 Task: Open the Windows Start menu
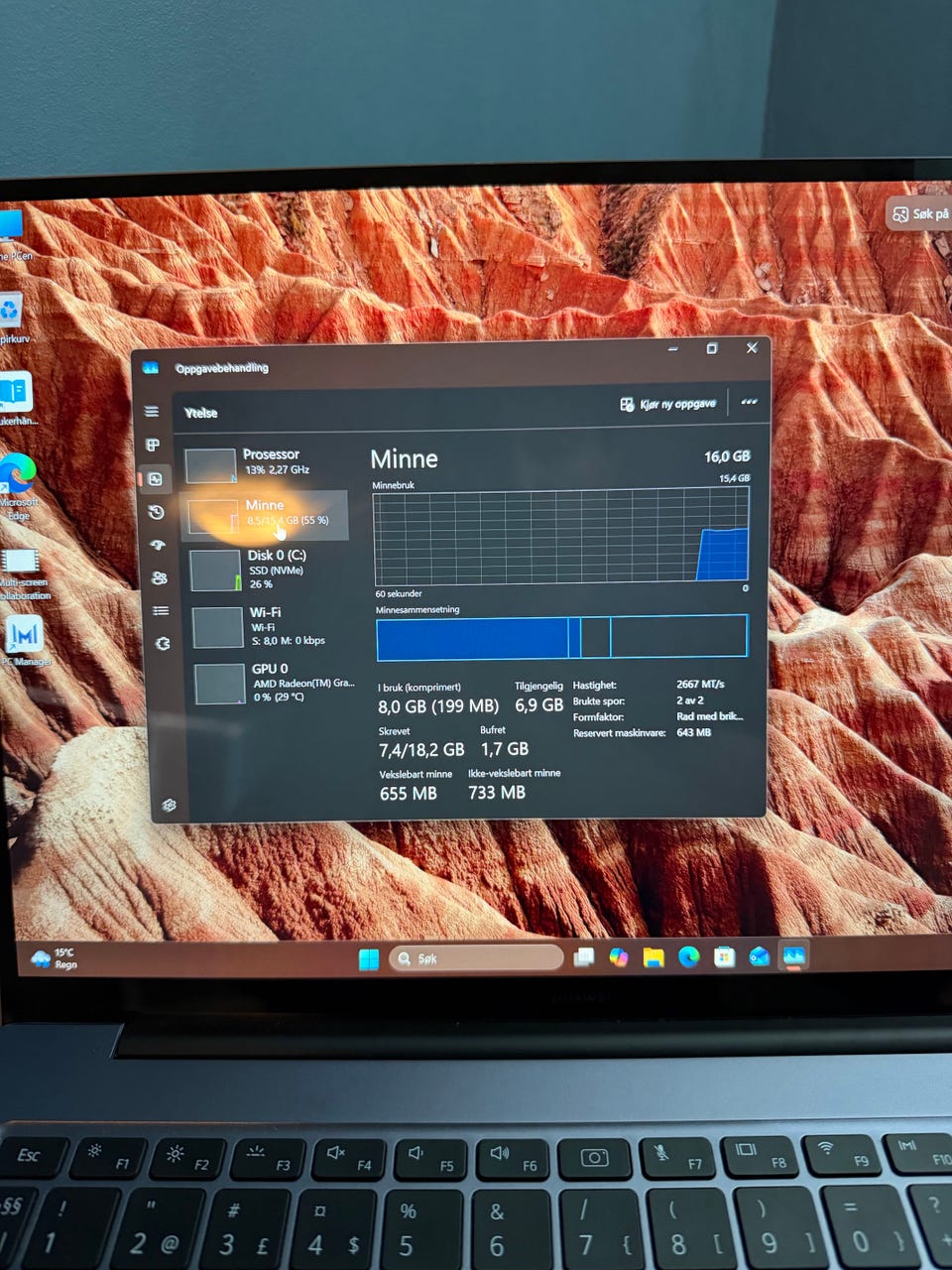[368, 959]
